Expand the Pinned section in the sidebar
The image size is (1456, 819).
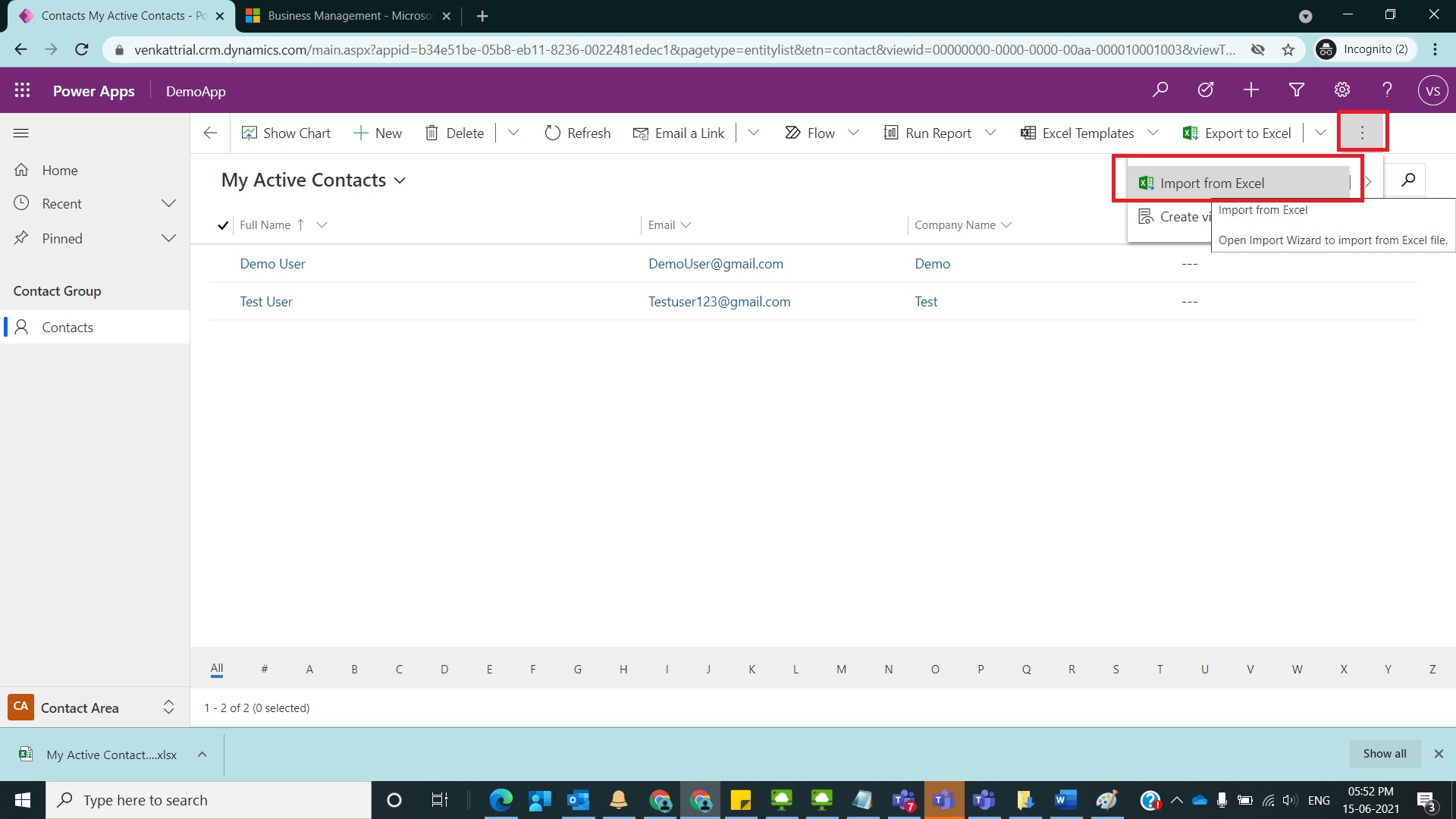(x=168, y=238)
